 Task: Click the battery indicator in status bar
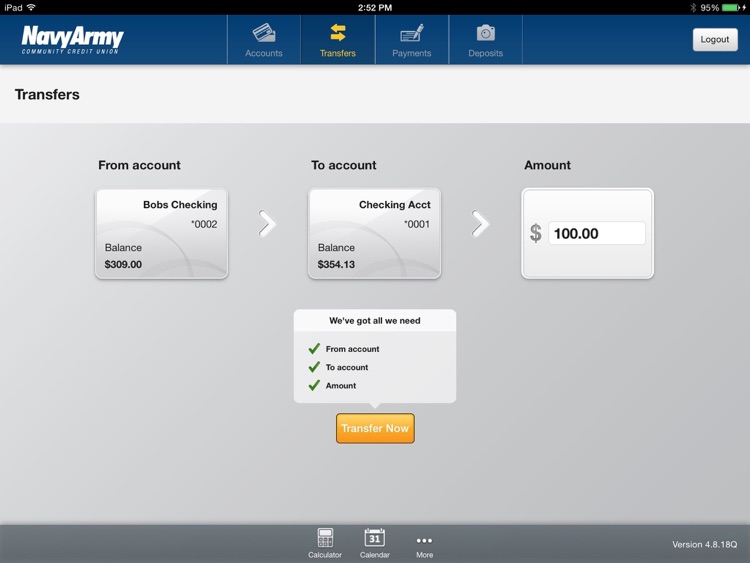(731, 8)
